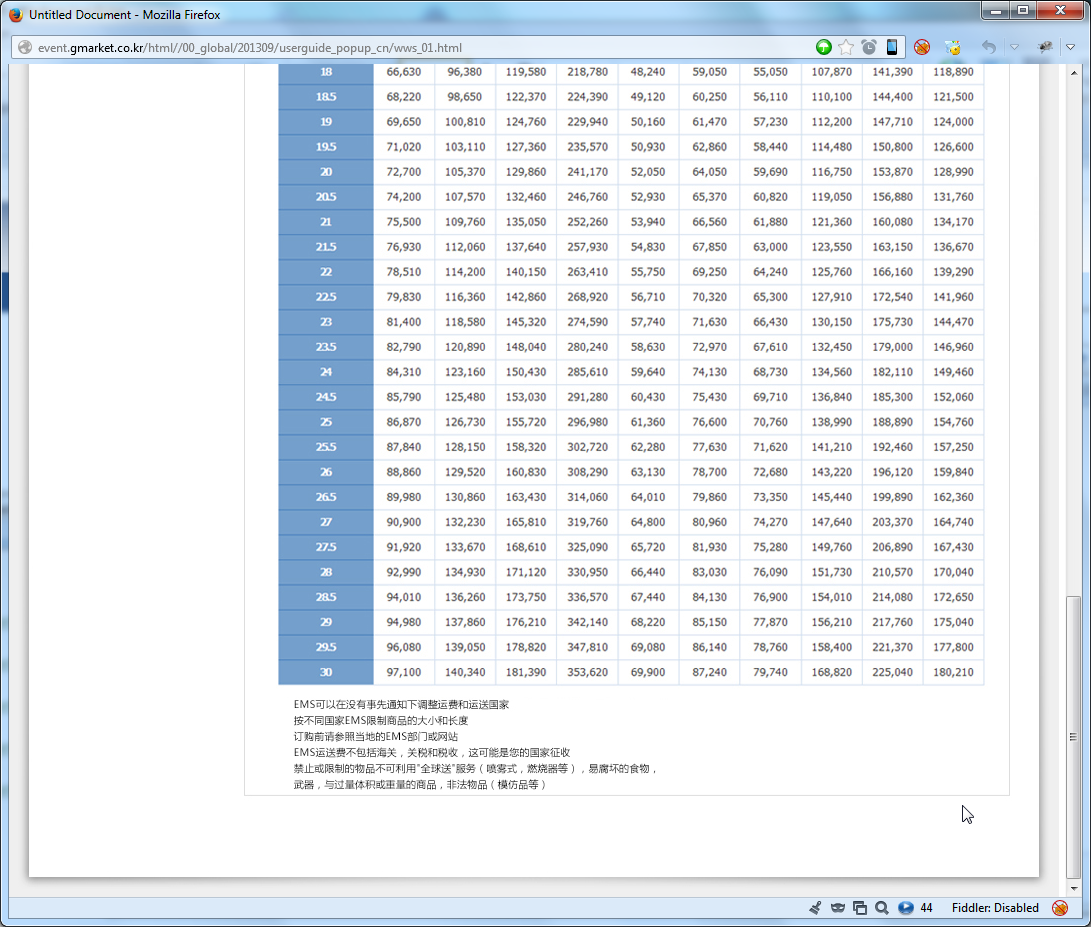Click the crossed-out orange icon in toolbar

point(922,47)
